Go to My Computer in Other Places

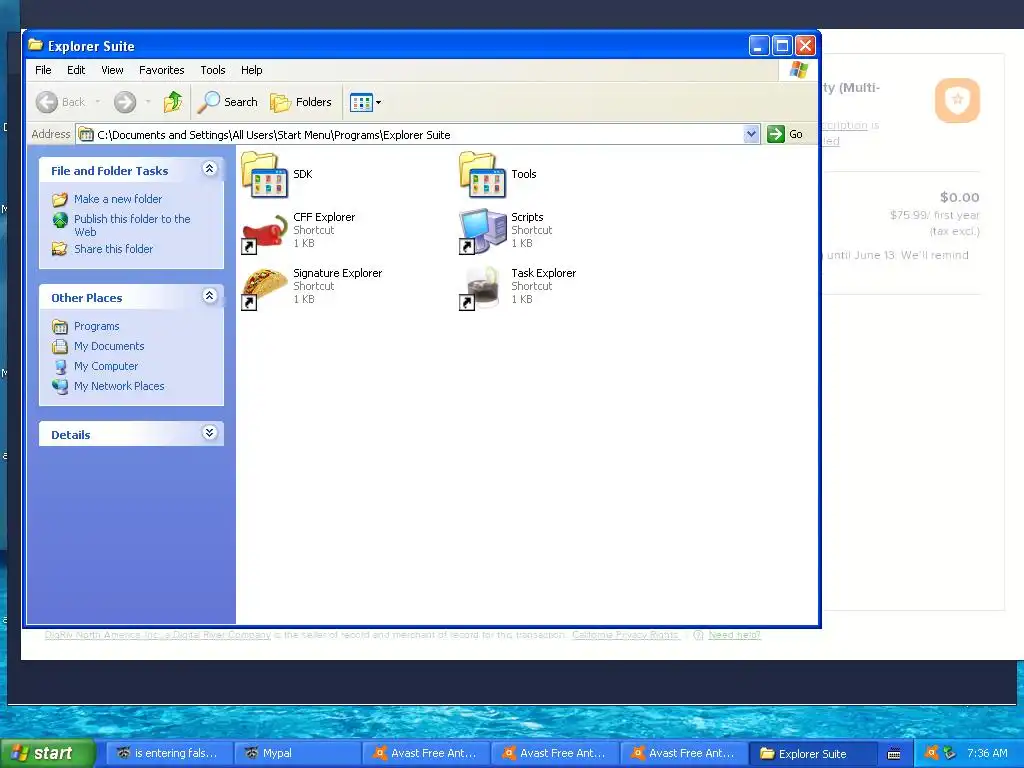(x=106, y=366)
